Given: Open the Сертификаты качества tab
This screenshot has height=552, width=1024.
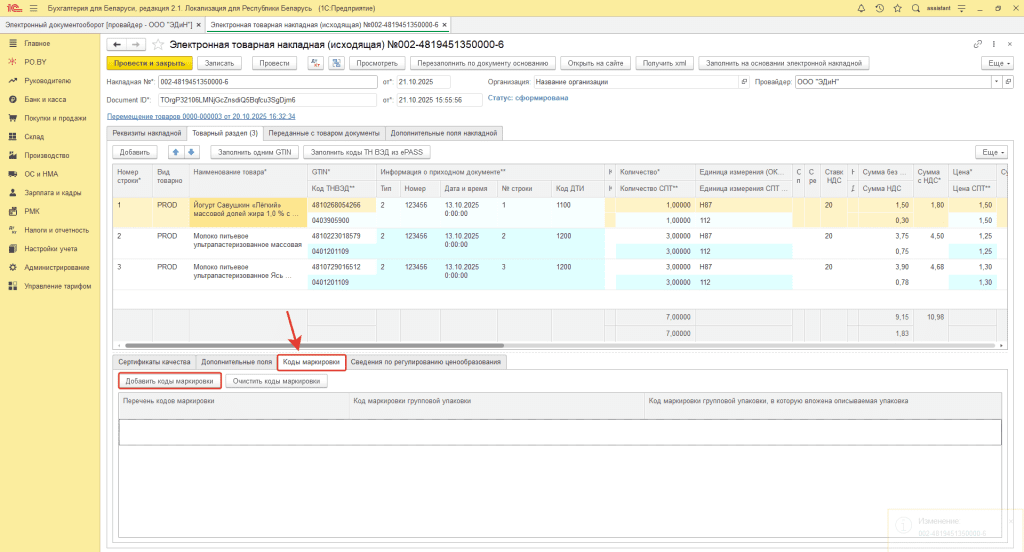Looking at the screenshot, I should 154,362.
